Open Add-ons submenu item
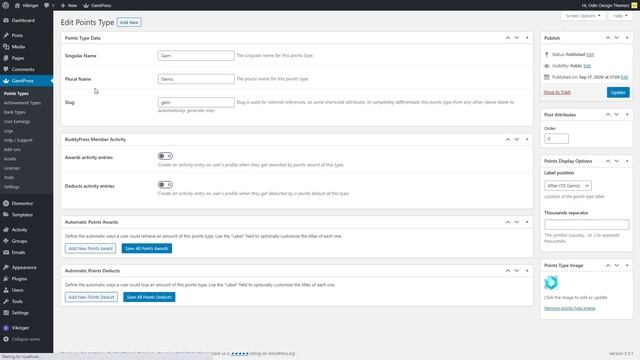640x360 pixels. 12,150
